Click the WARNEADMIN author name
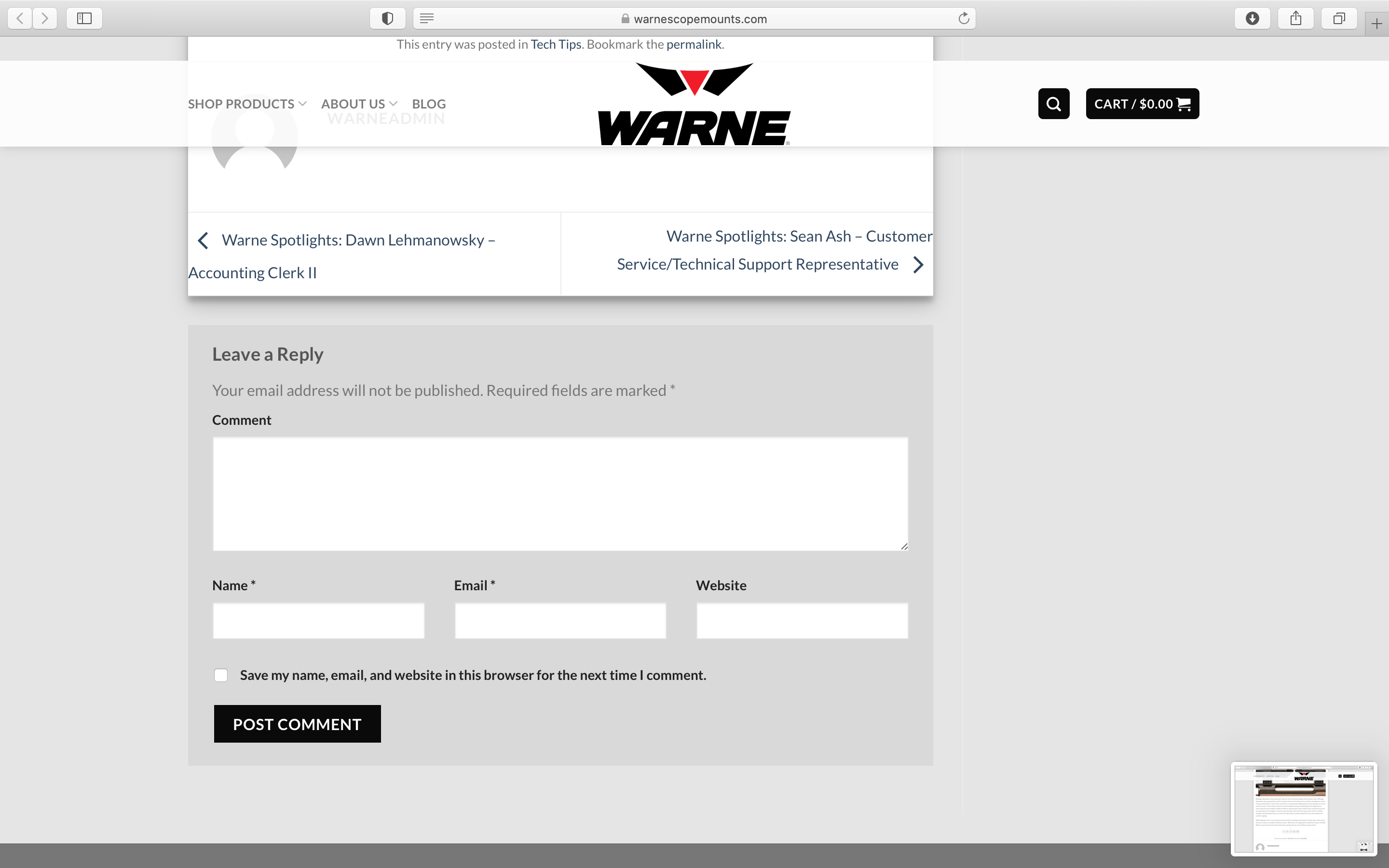This screenshot has height=868, width=1389. (386, 118)
